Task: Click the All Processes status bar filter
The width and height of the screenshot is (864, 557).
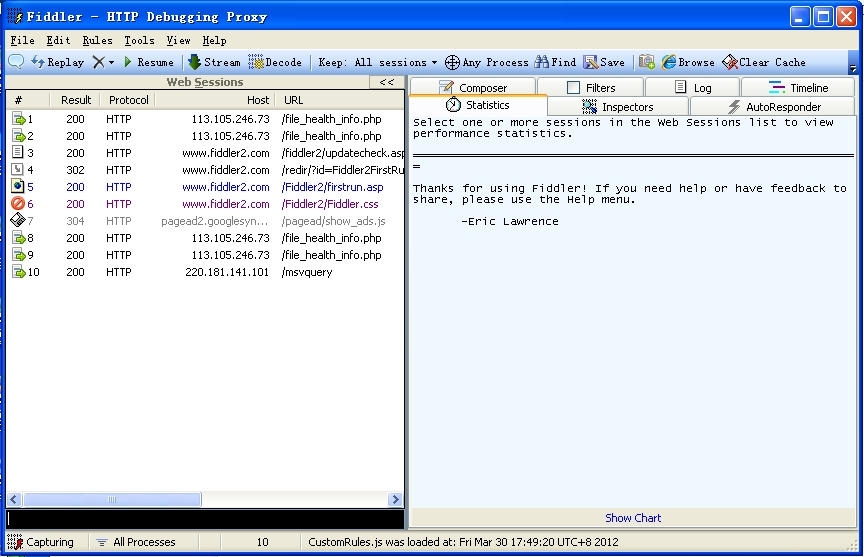Action: (x=136, y=542)
